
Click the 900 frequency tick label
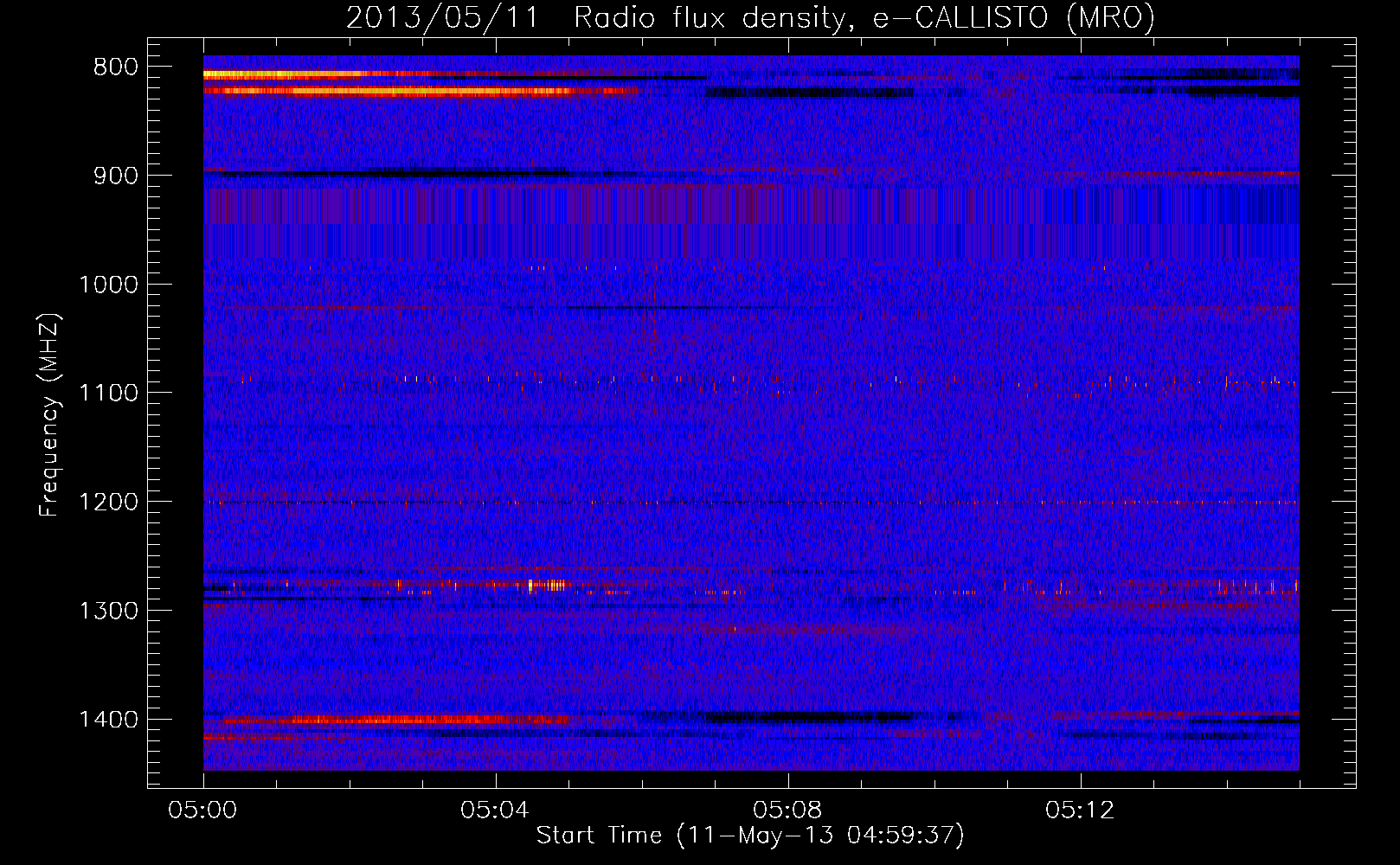click(115, 176)
